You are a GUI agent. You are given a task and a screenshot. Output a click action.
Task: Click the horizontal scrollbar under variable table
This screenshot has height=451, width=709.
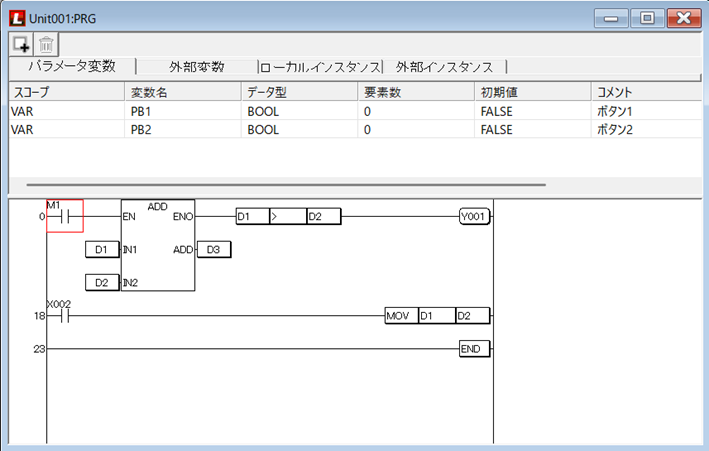pyautogui.click(x=286, y=185)
